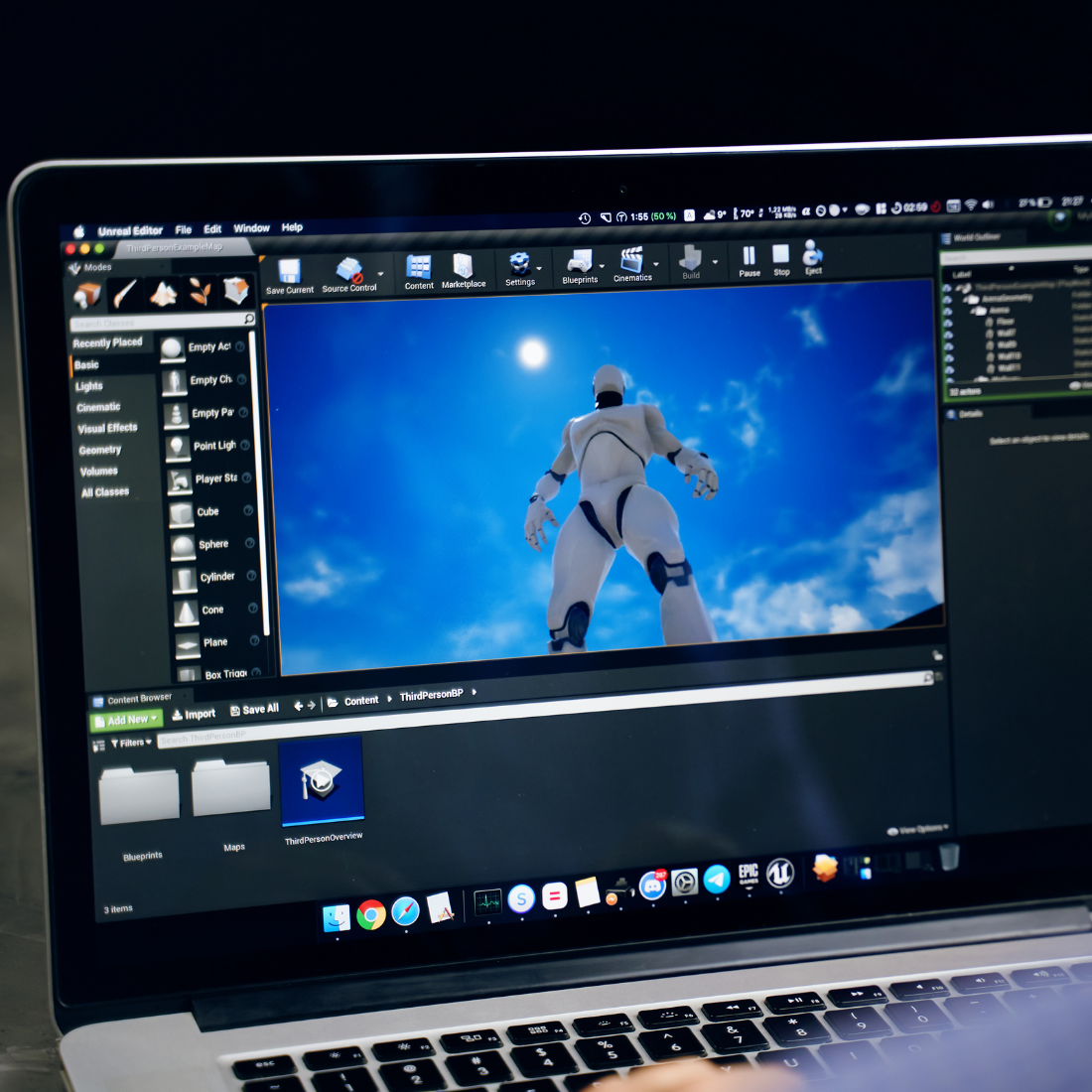Open the Marketplace from the toolbar
This screenshot has width=1092, height=1092.
pyautogui.click(x=463, y=266)
